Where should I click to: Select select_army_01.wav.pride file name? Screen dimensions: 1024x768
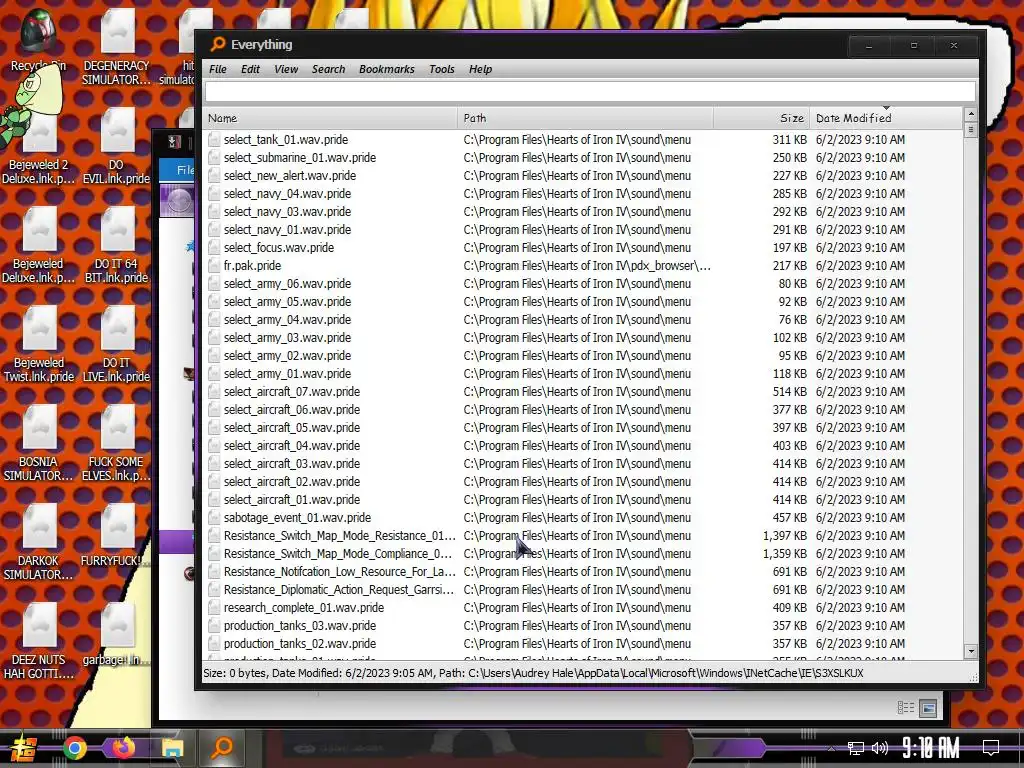[287, 374]
